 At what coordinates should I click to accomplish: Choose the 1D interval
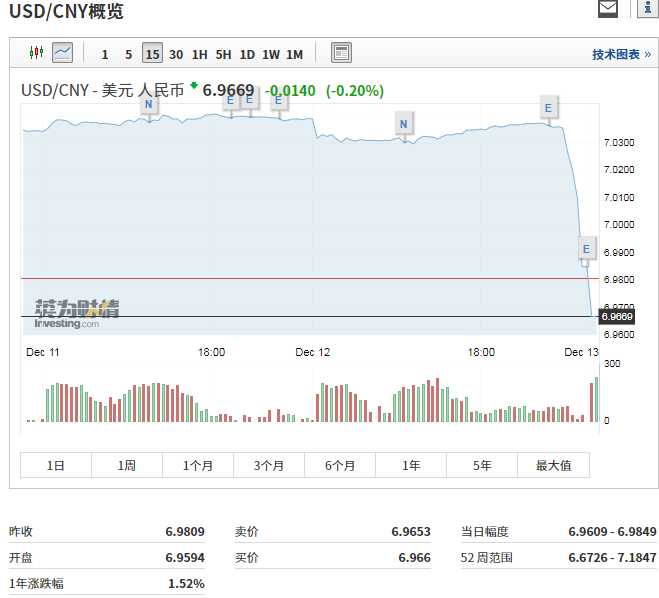click(x=247, y=54)
